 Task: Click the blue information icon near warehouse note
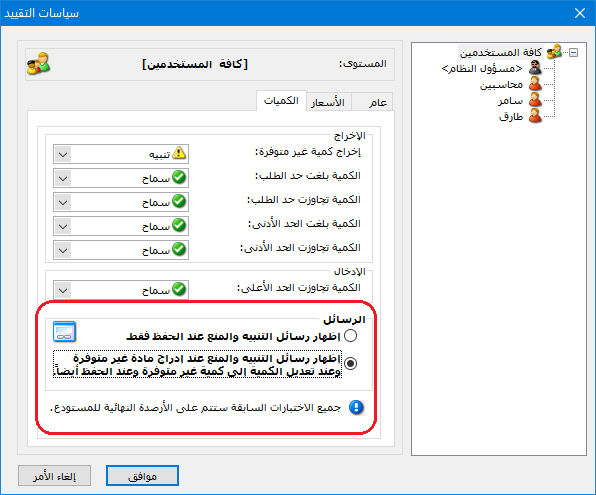(x=356, y=408)
